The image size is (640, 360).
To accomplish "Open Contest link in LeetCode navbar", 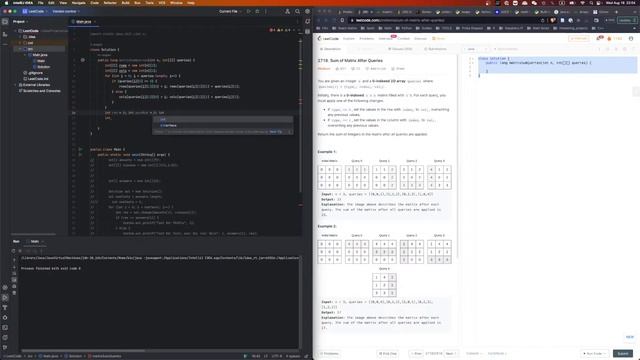I will (x=403, y=38).
